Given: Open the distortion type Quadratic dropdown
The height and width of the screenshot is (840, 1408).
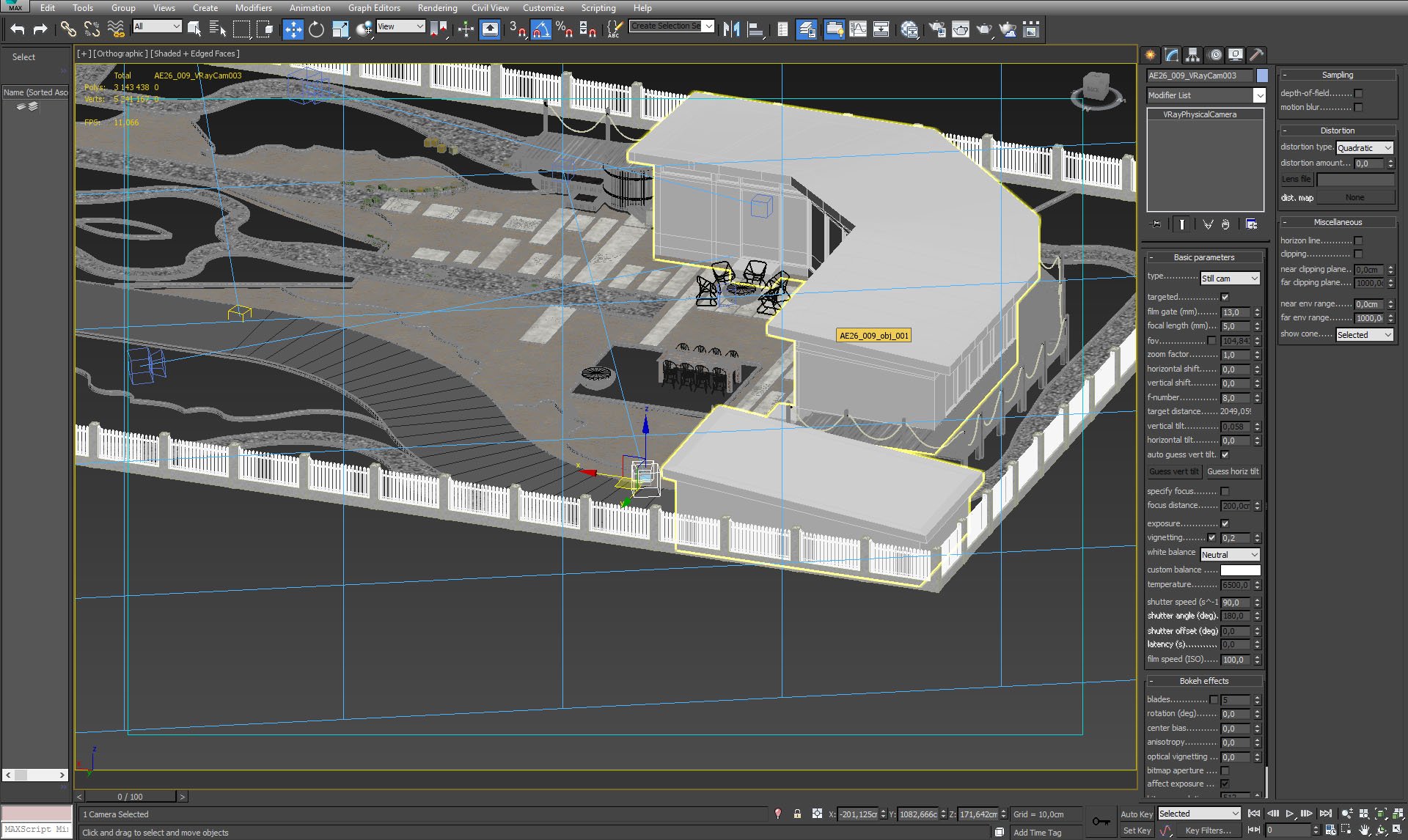Looking at the screenshot, I should tap(1364, 148).
